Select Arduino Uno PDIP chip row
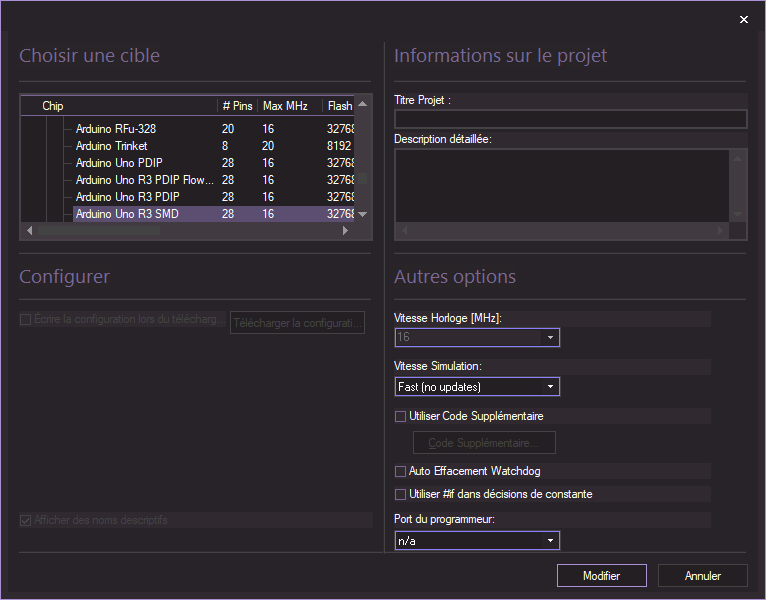Viewport: 766px width, 600px height. pyautogui.click(x=213, y=163)
